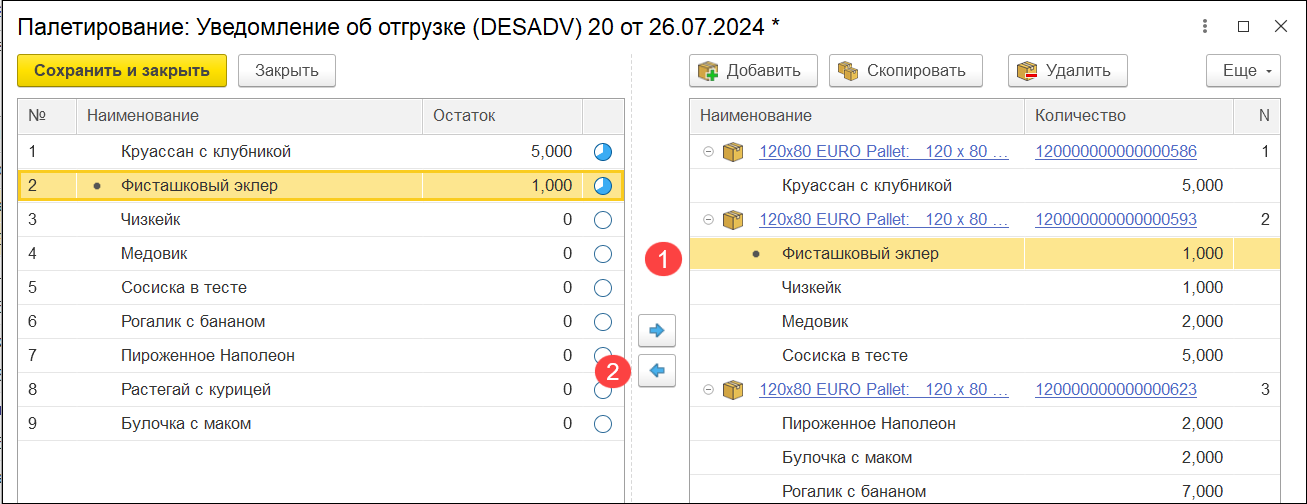Click empty circle status icon for Сосиска в тесте

tap(603, 288)
